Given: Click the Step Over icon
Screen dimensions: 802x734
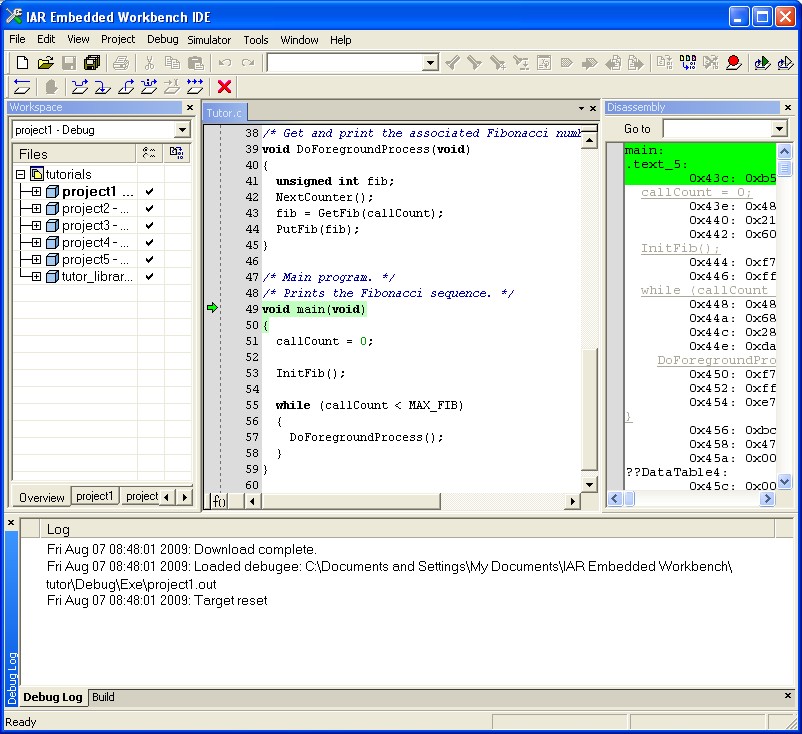Looking at the screenshot, I should point(79,86).
